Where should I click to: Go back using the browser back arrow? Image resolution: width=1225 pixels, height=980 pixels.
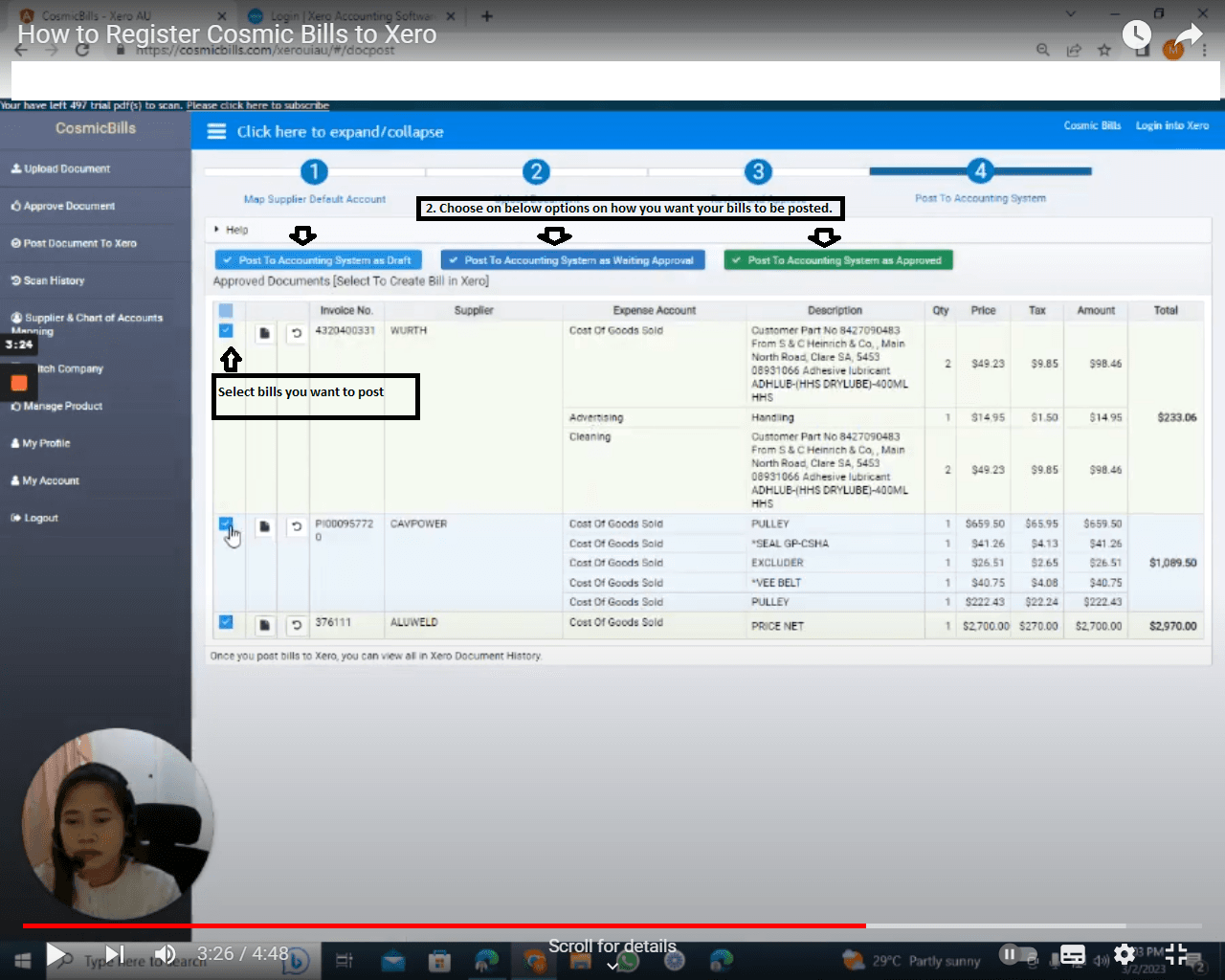21,50
